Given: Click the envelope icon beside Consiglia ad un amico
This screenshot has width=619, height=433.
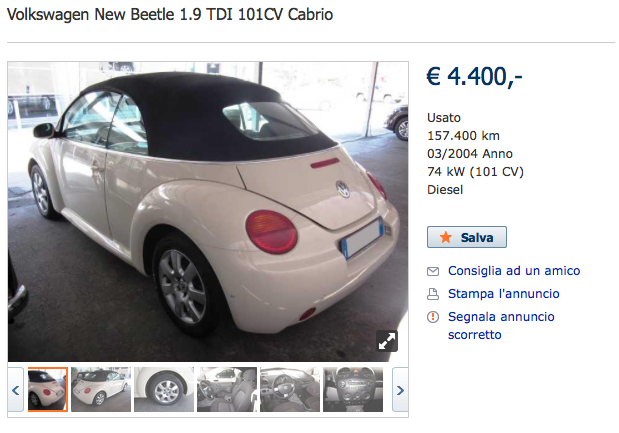Looking at the screenshot, I should pyautogui.click(x=433, y=271).
